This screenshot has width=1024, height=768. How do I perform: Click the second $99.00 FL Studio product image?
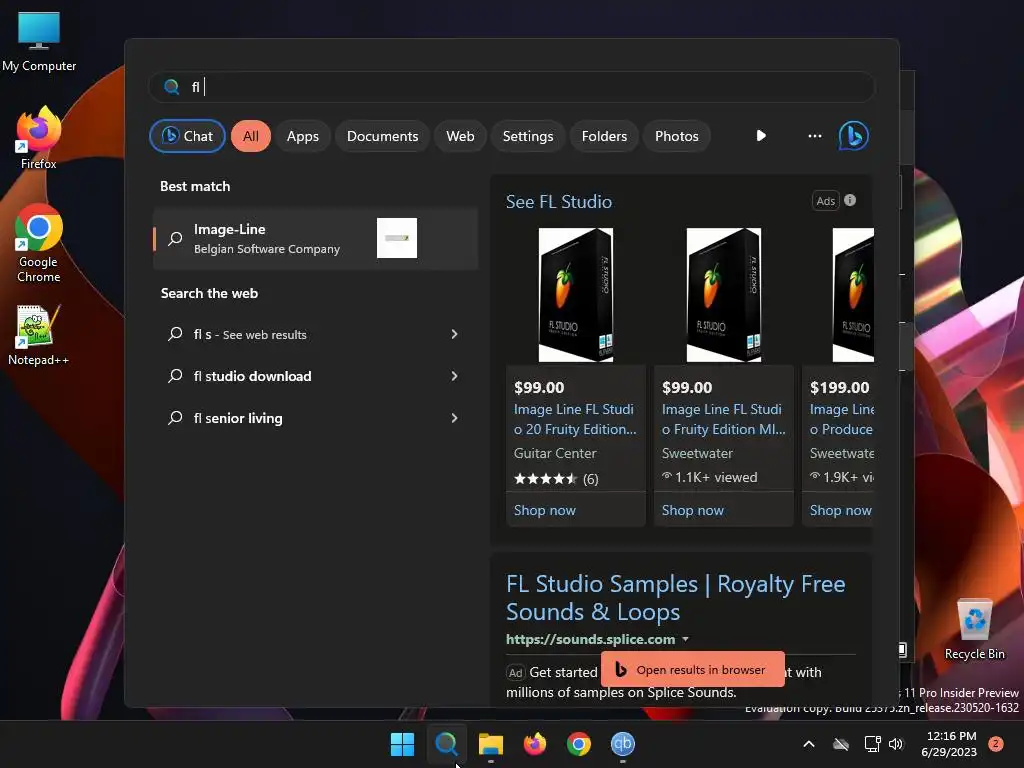(x=724, y=295)
